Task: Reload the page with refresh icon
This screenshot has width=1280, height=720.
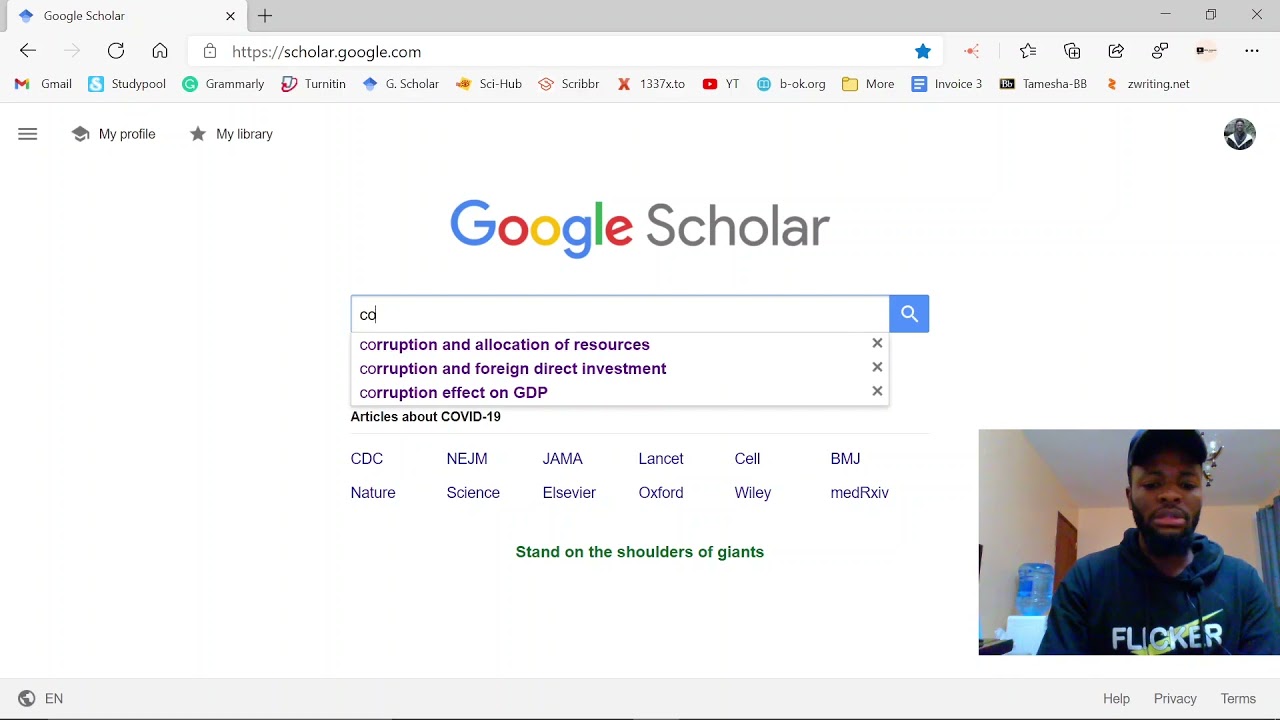Action: click(x=116, y=51)
